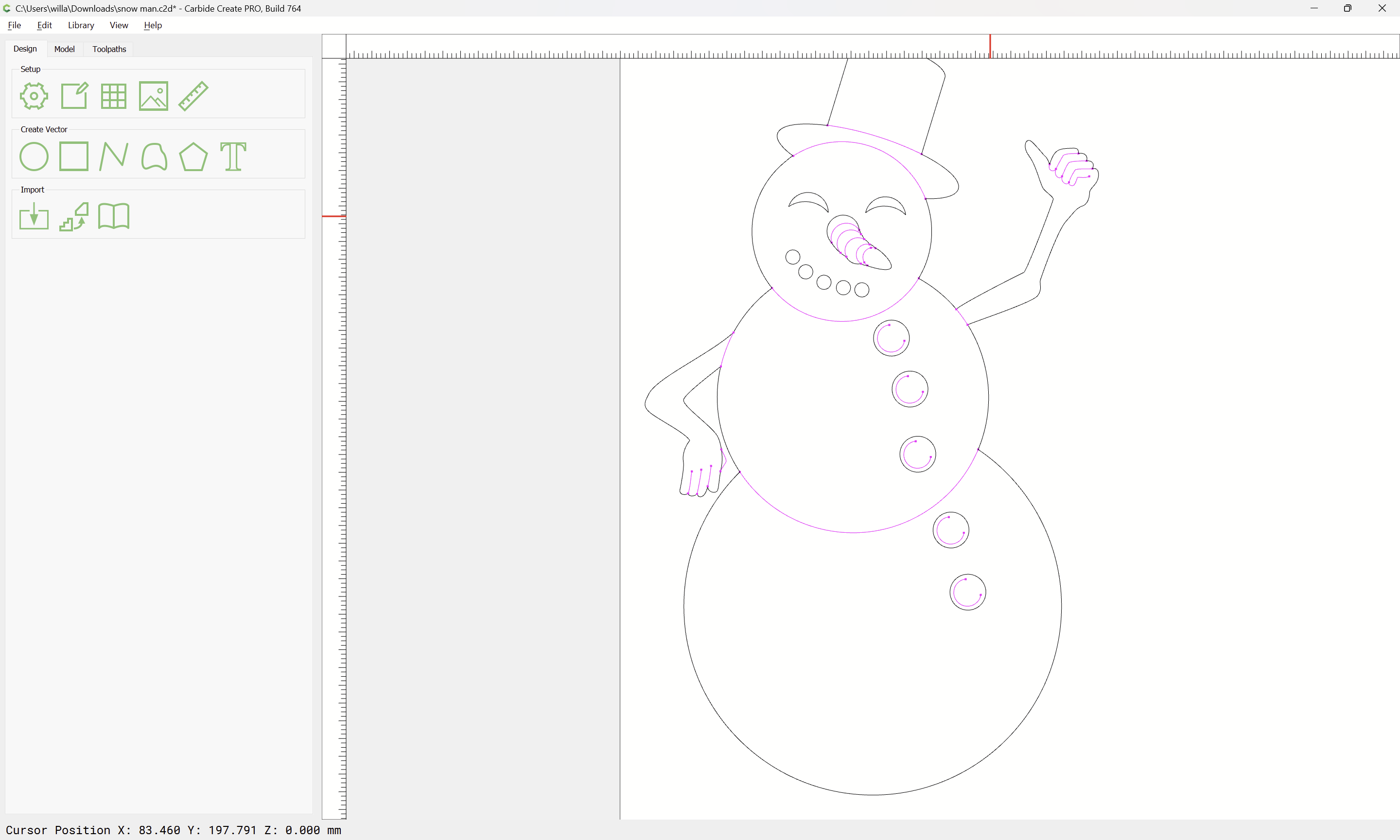1400x840 pixels.
Task: Select the Text tool
Action: pyautogui.click(x=233, y=157)
